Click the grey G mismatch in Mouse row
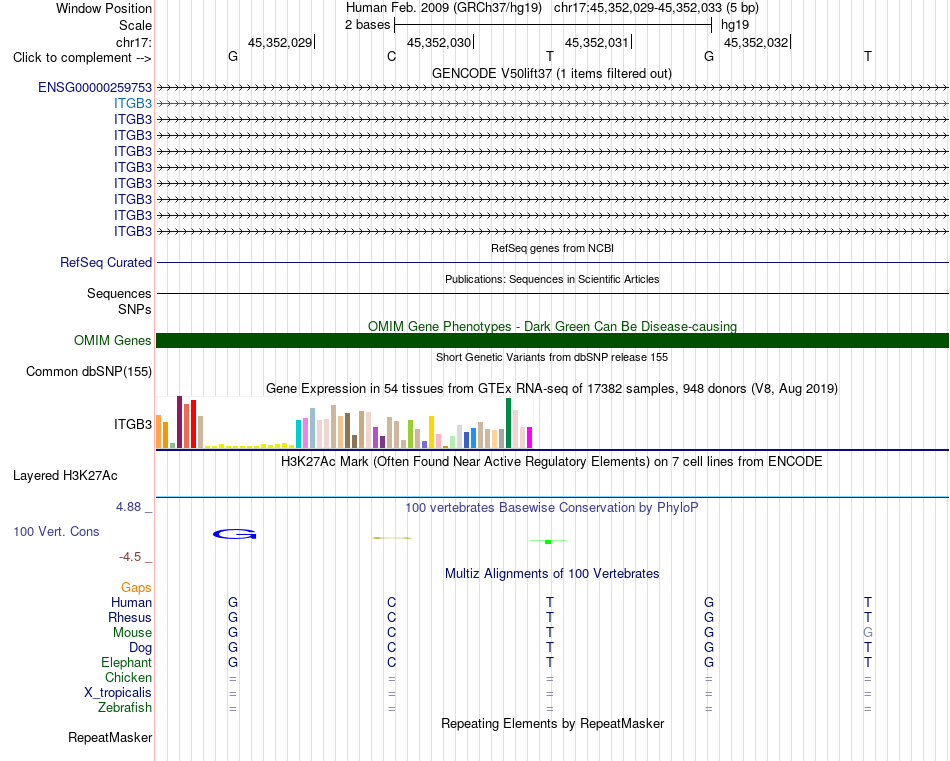 pos(868,633)
